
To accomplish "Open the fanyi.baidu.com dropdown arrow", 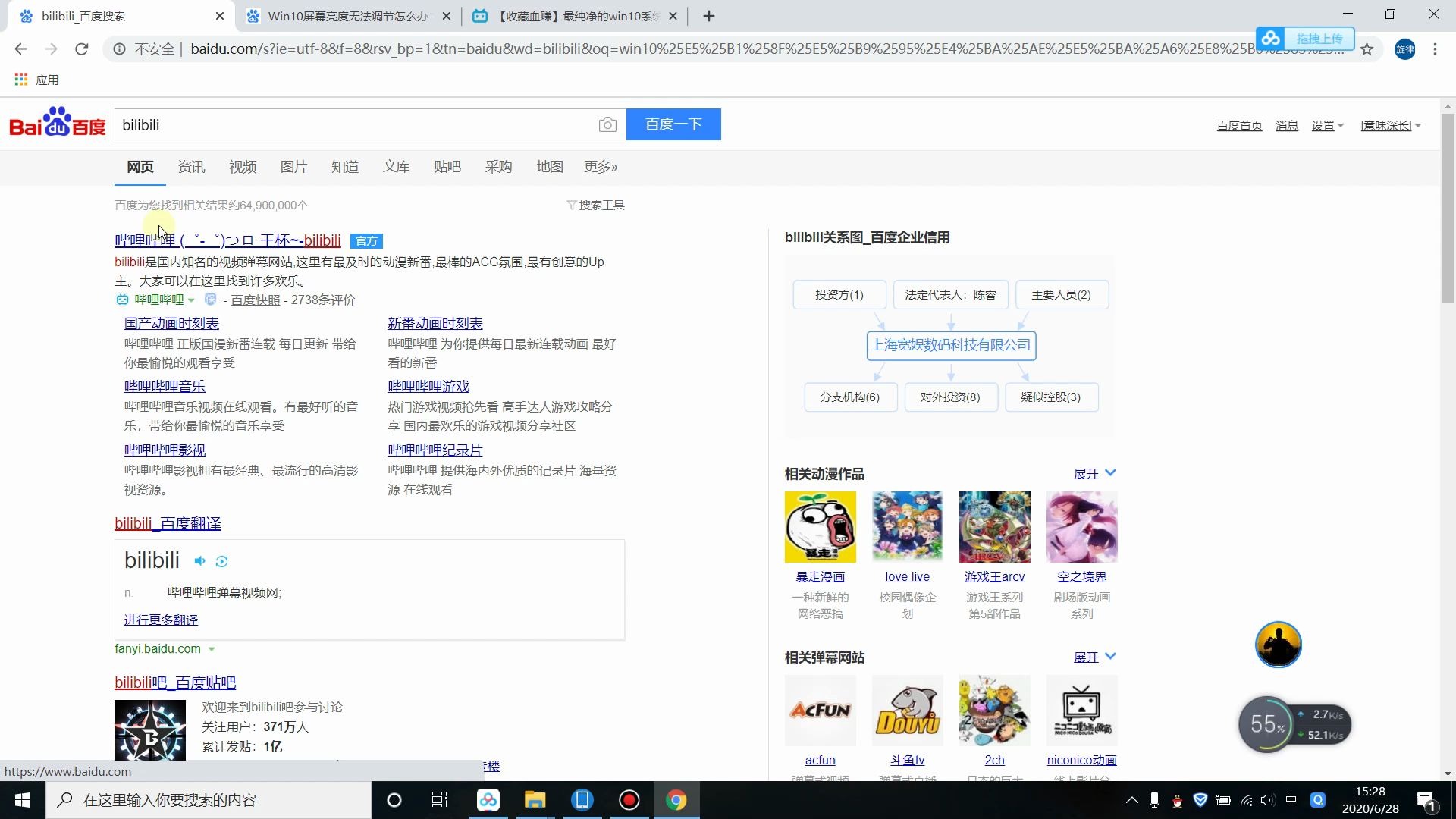I will click(x=212, y=649).
